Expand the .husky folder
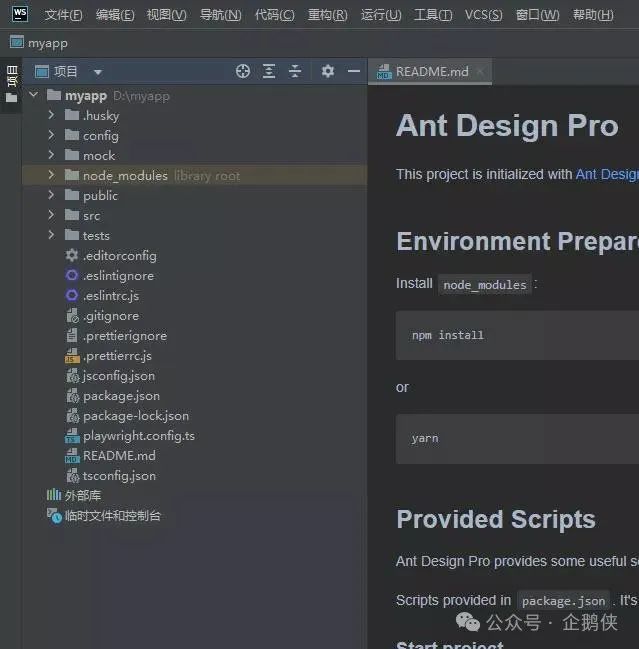 coord(51,115)
